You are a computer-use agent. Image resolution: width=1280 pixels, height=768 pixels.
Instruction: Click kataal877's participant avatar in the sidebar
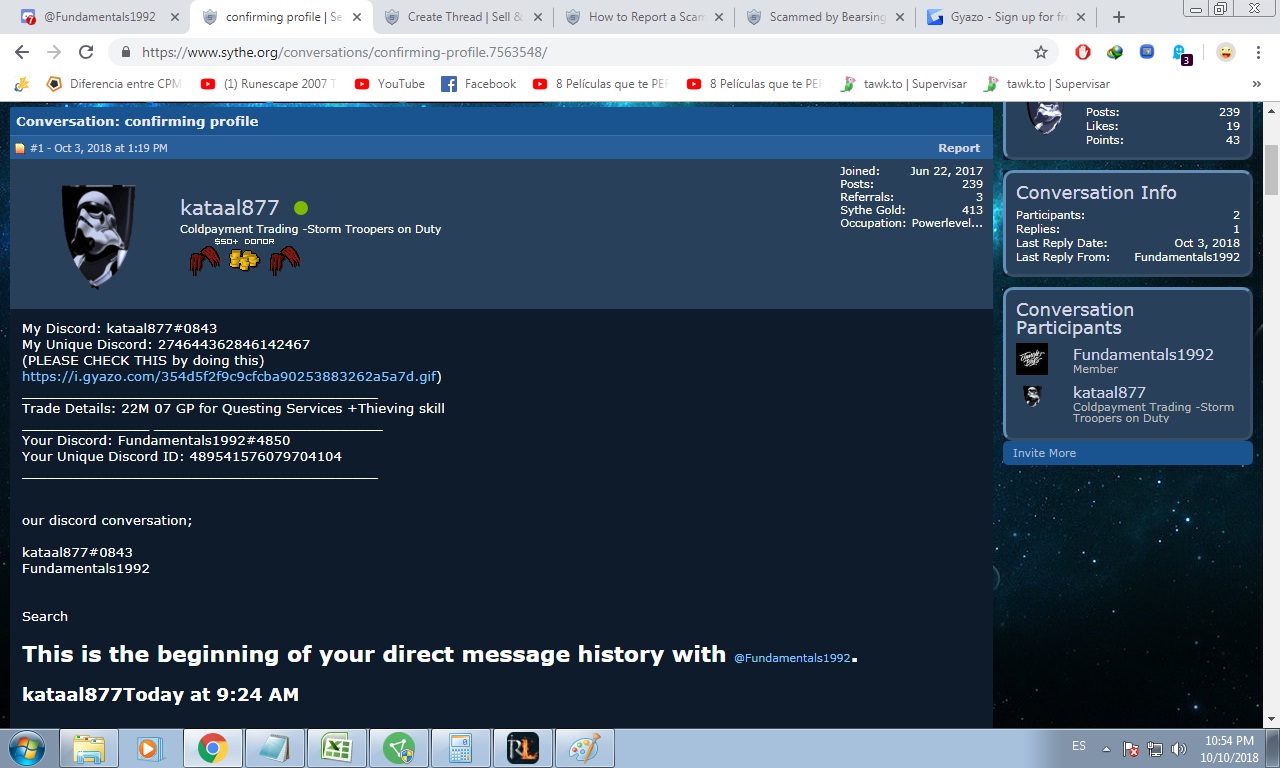point(1032,397)
